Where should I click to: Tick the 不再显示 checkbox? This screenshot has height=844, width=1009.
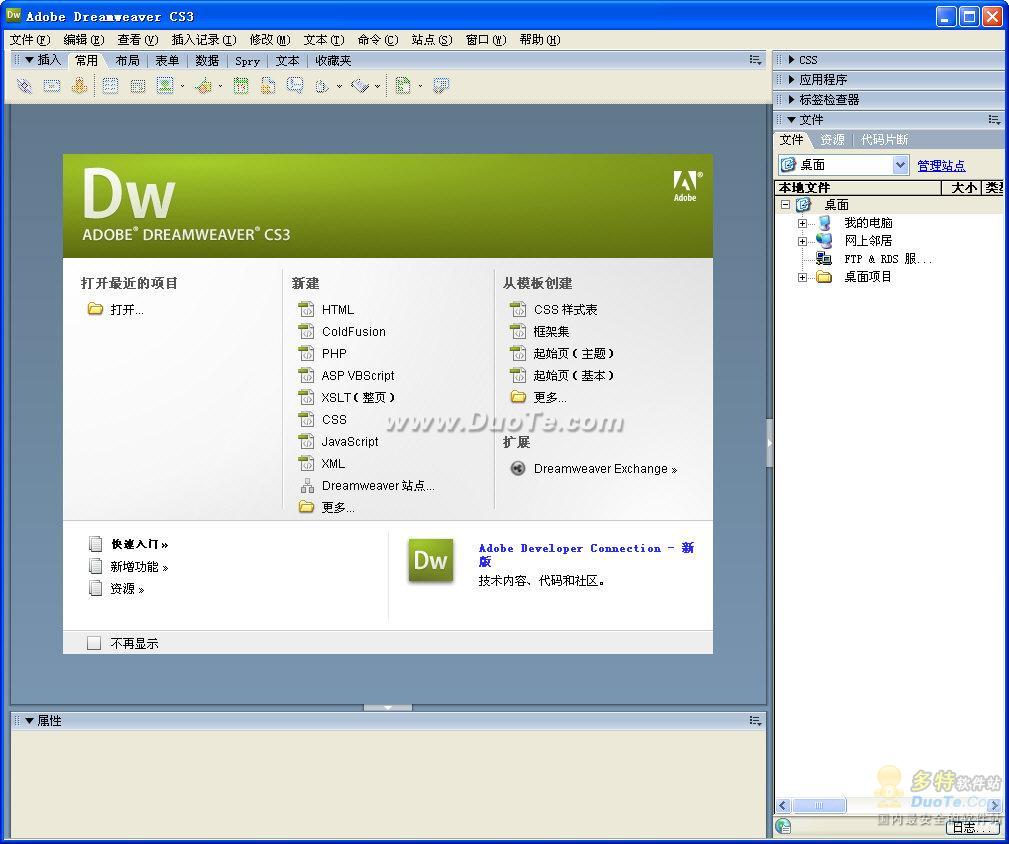tap(94, 643)
